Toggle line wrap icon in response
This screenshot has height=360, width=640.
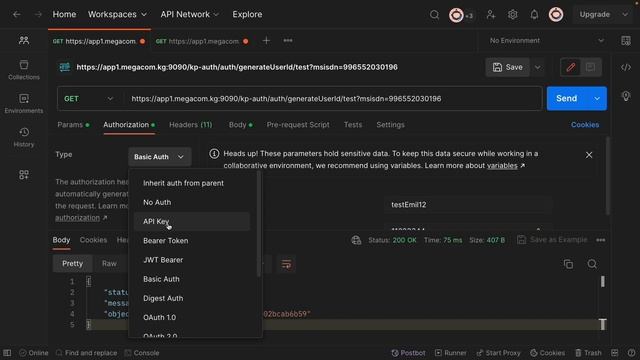coord(286,264)
